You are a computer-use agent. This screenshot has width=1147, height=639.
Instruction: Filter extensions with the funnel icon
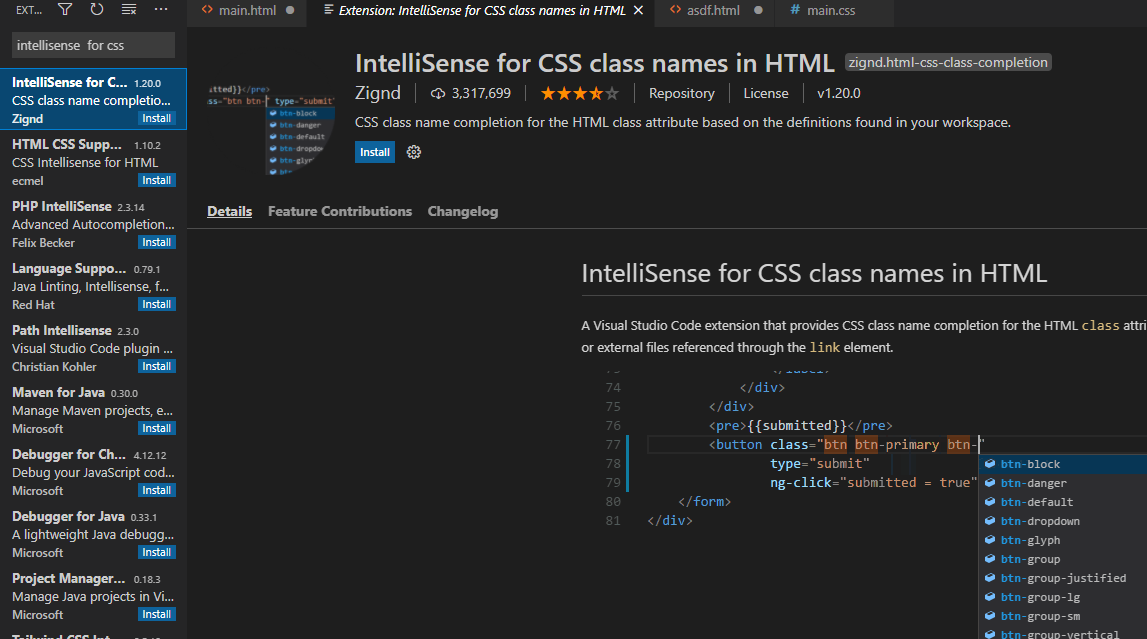click(65, 10)
